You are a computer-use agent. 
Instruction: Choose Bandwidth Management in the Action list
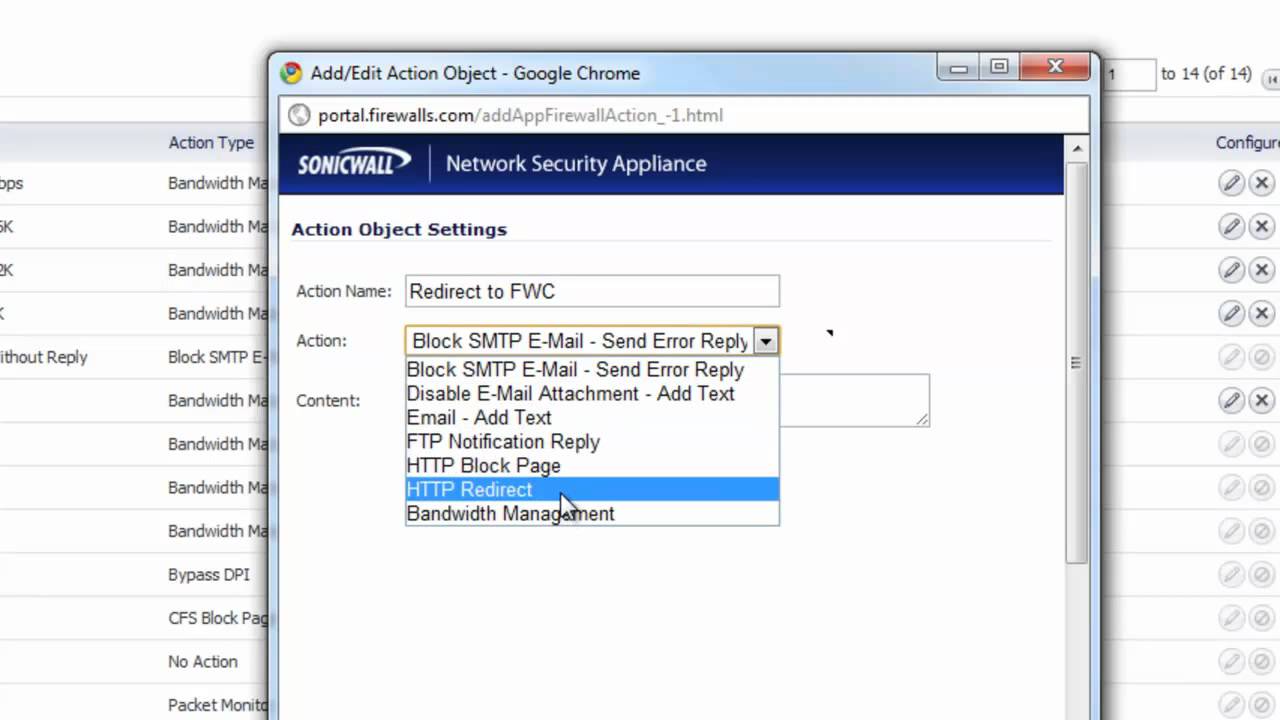tap(510, 514)
